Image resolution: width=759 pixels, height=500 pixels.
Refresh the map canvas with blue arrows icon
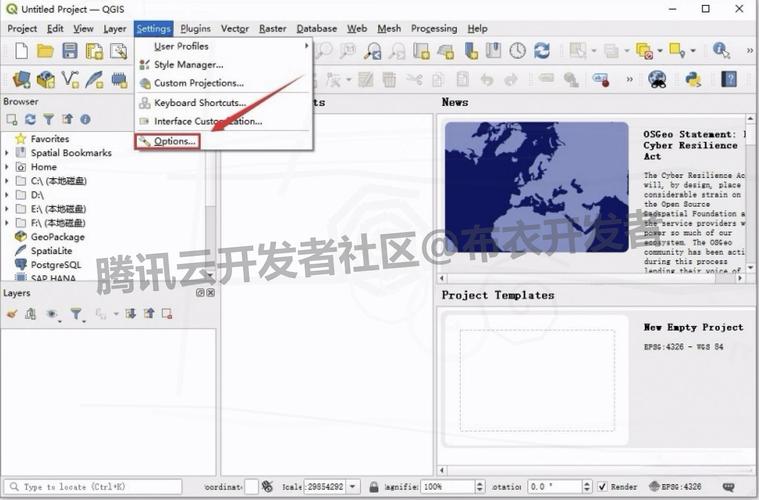[542, 50]
